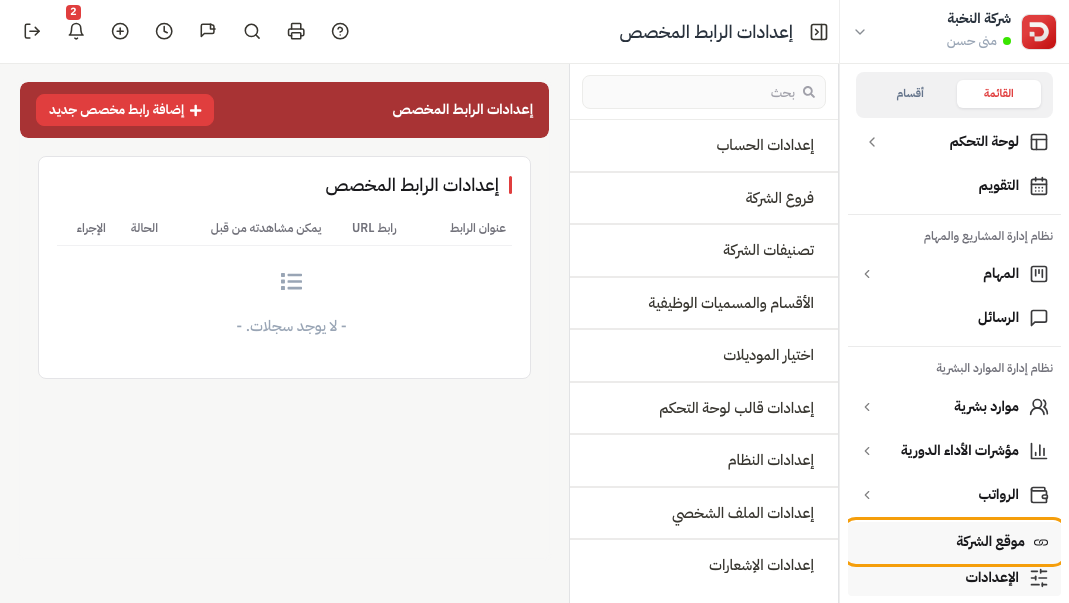Click the wallet icon beside الرواتب
1069x603 pixels.
point(1038,495)
